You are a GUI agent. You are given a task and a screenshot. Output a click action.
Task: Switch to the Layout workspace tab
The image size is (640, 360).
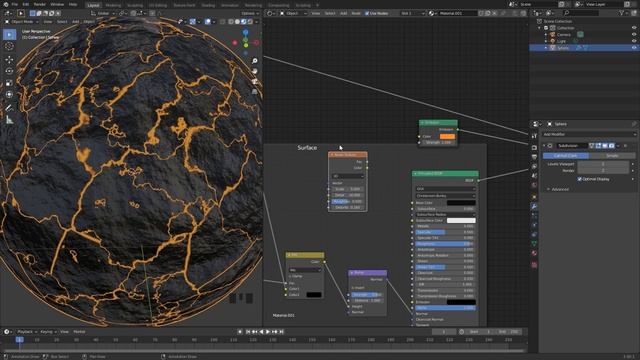point(93,5)
